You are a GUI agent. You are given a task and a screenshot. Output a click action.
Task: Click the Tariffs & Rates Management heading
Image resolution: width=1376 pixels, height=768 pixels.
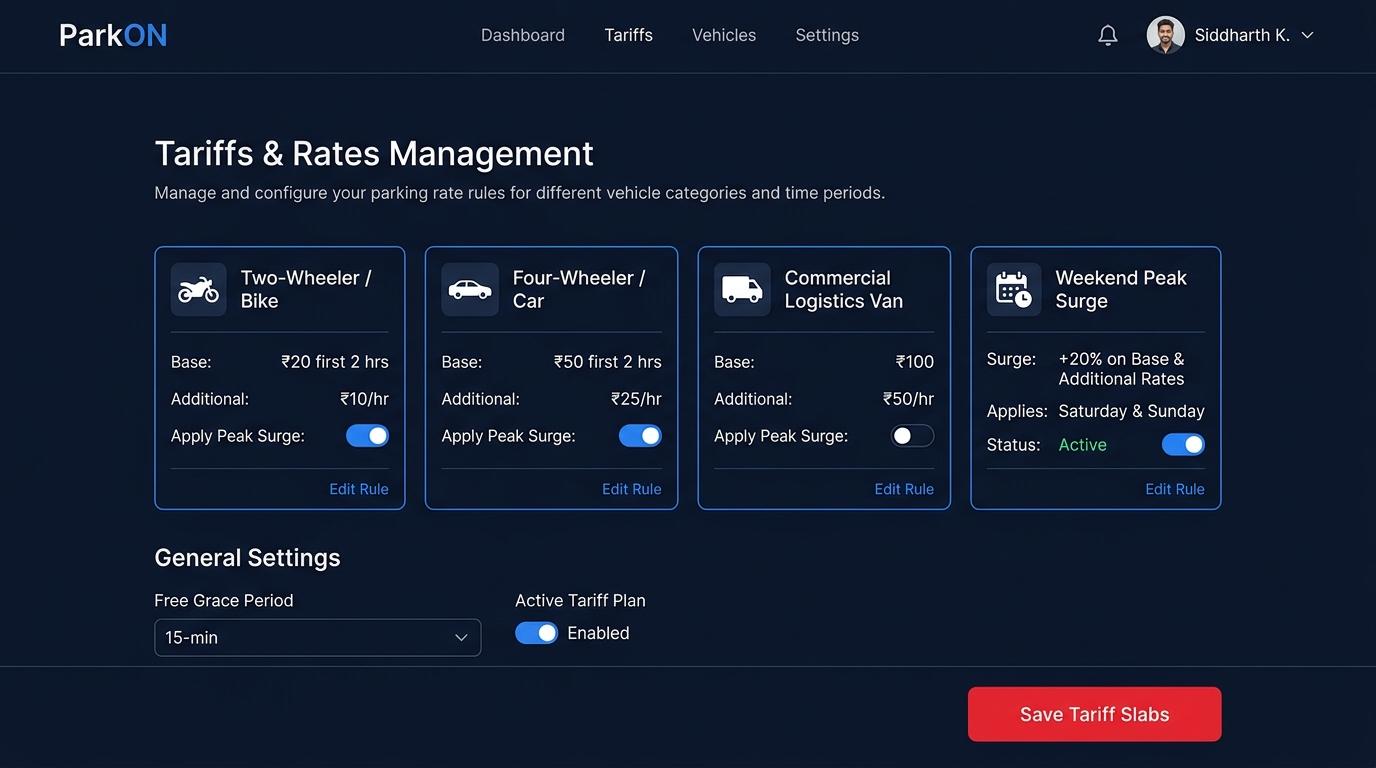coord(374,154)
